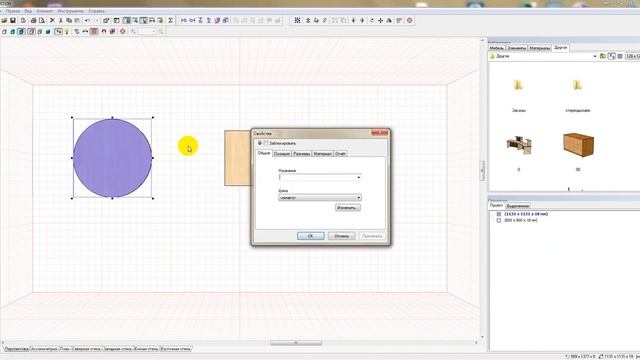
Task: Click the Изменить... button
Action: pos(348,208)
